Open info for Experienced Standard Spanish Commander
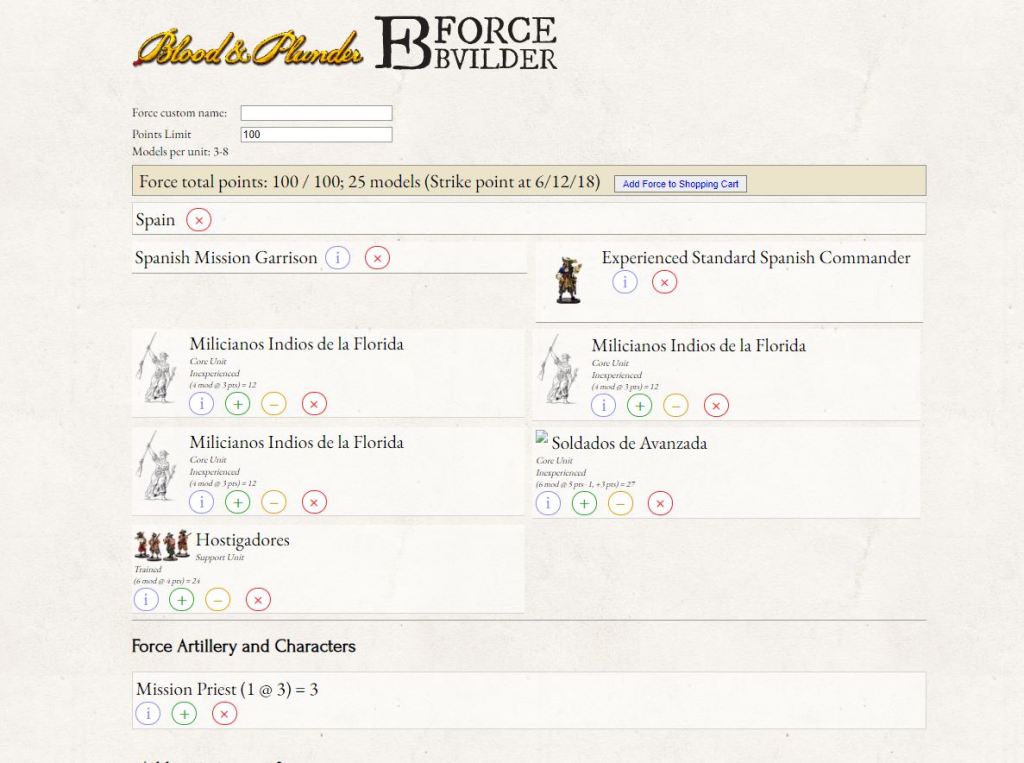This screenshot has width=1024, height=763. point(625,282)
